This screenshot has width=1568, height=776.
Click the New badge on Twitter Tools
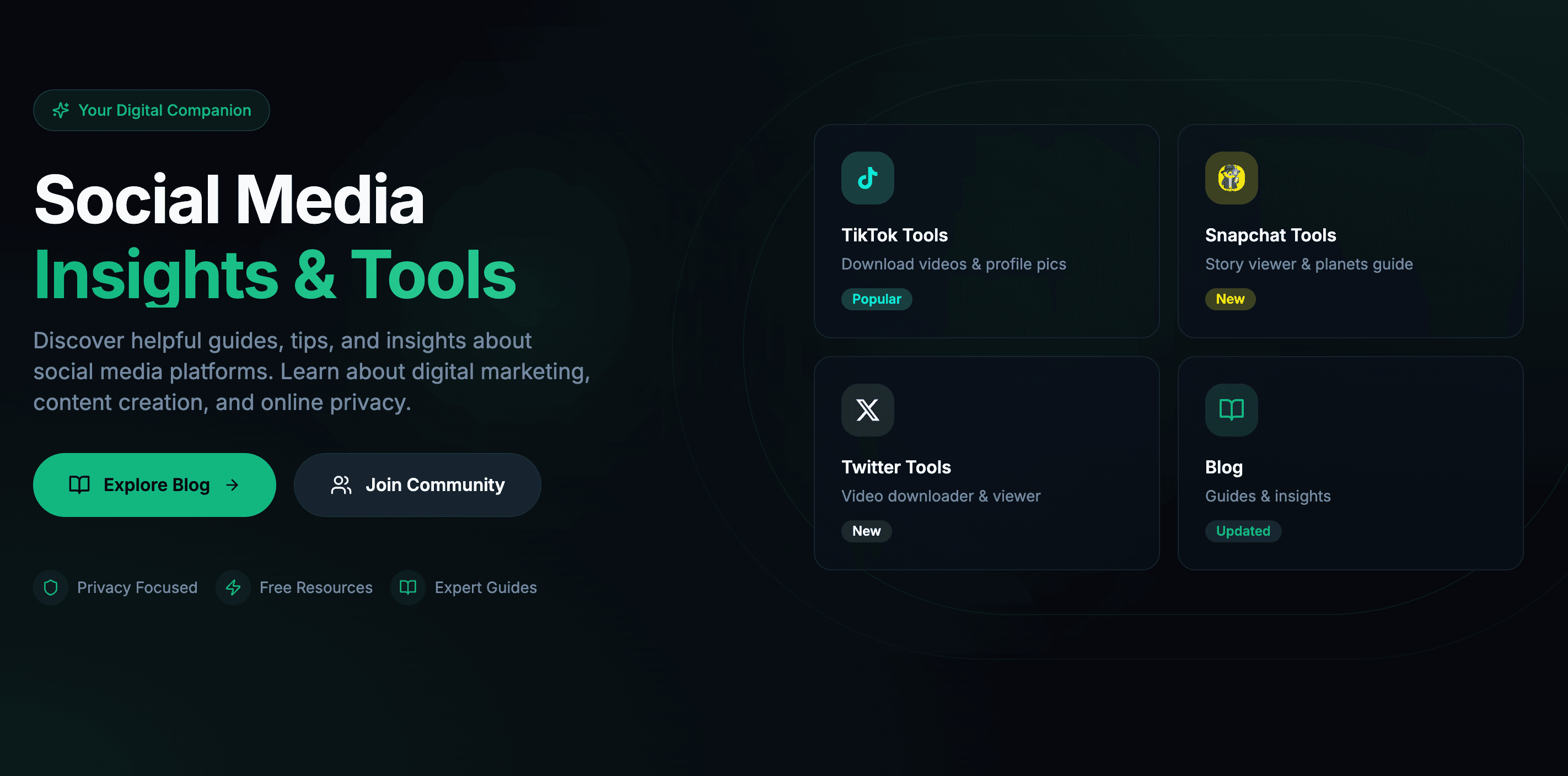pos(866,531)
